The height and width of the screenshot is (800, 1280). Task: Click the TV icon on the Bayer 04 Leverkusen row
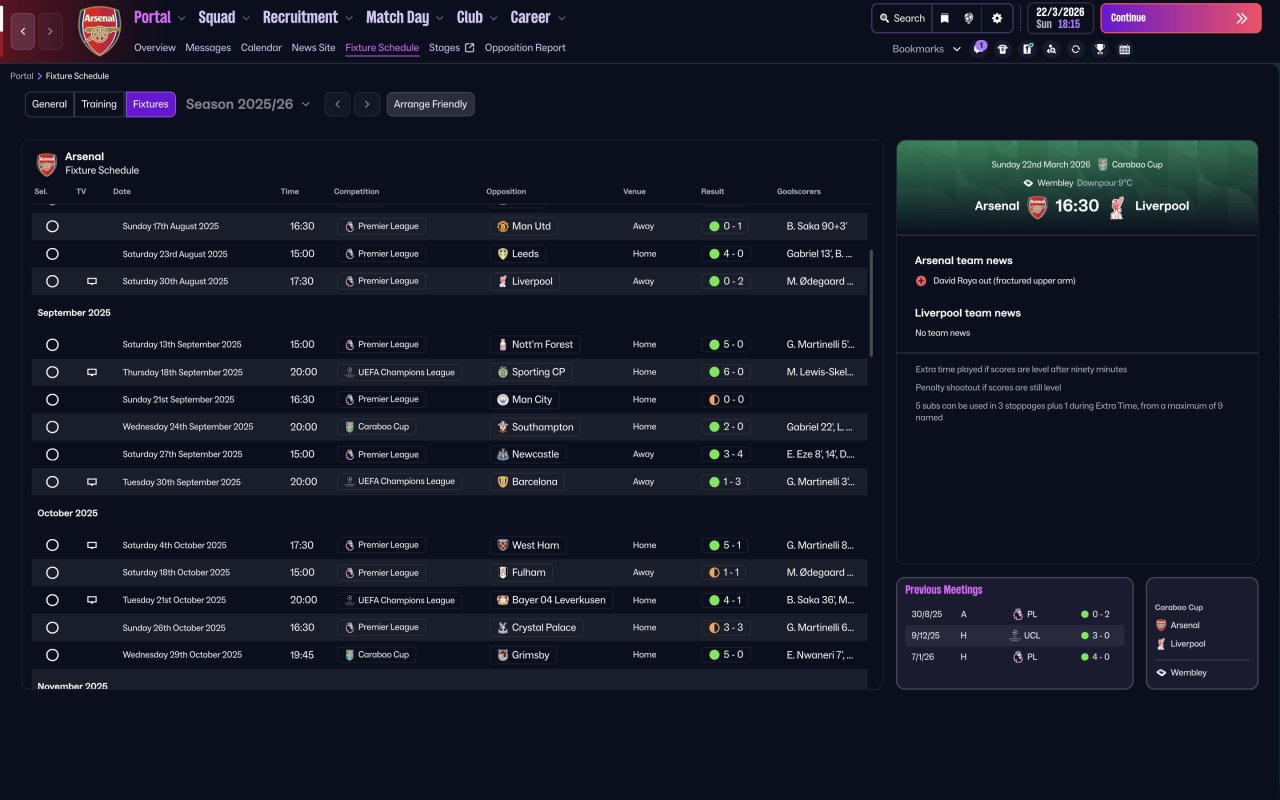click(92, 600)
